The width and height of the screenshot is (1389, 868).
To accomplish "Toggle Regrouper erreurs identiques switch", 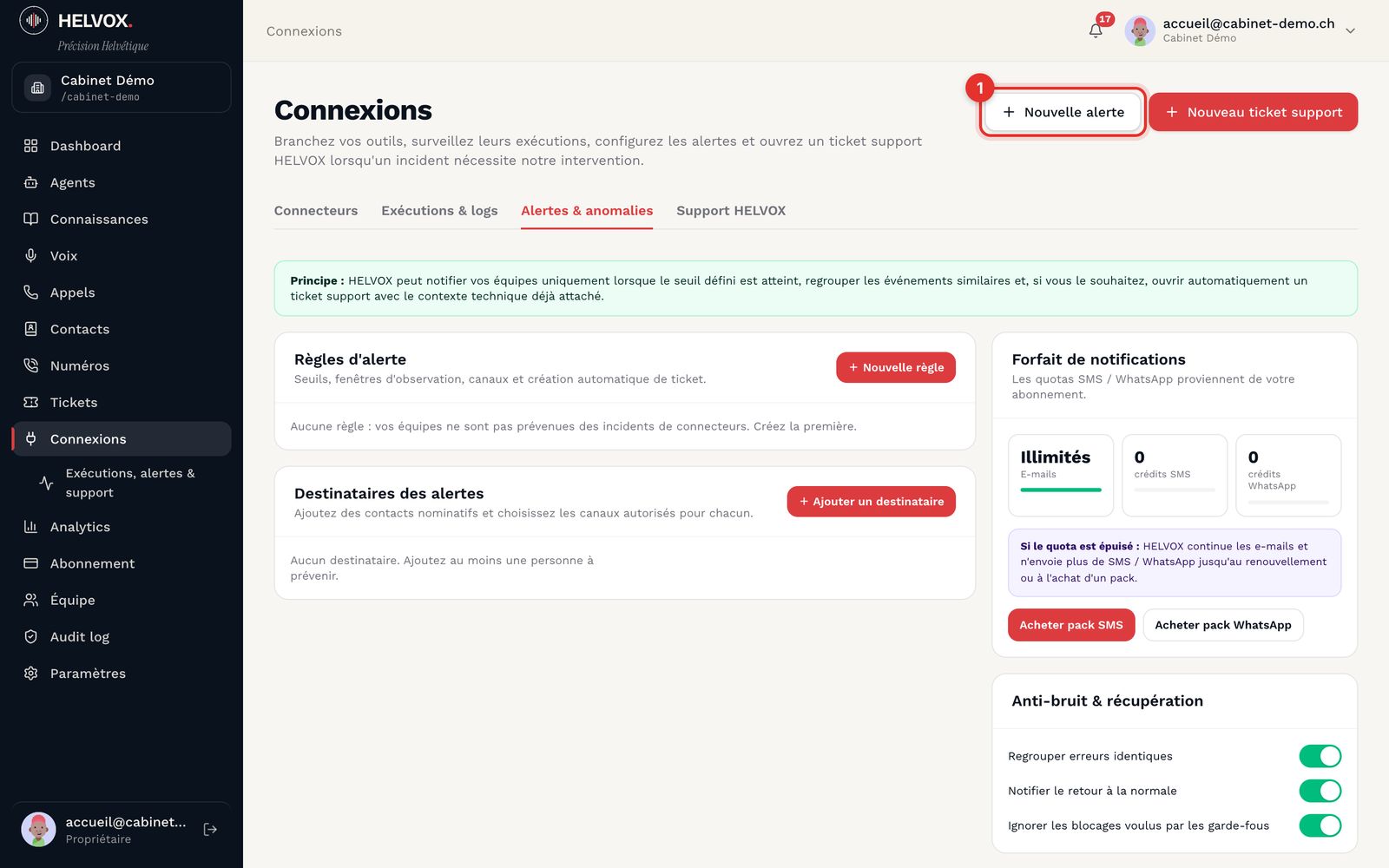I will [1320, 756].
